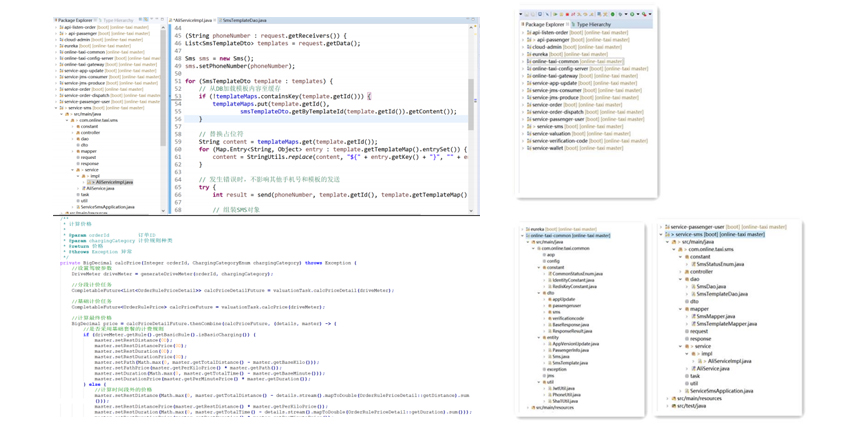Click the red Stop square in the toolbar

(x=567, y=14)
